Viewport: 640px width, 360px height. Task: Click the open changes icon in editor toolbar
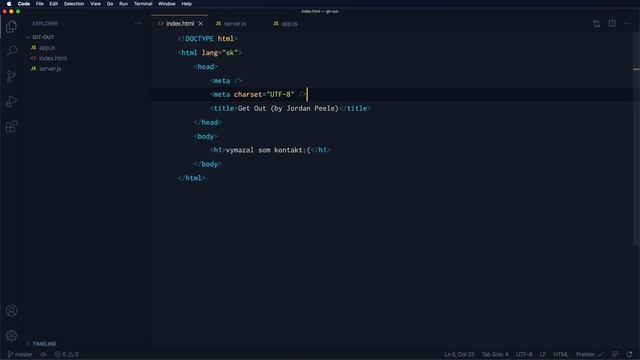pos(596,24)
